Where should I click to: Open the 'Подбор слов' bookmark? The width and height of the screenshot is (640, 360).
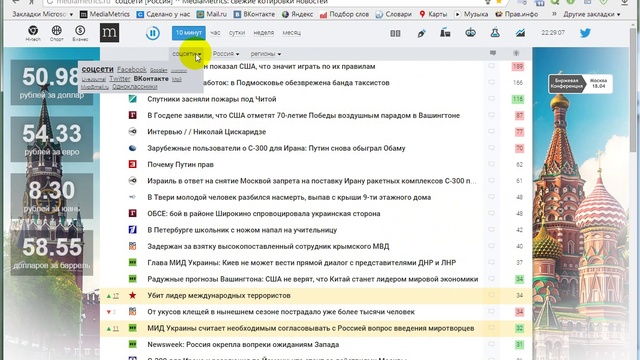click(x=344, y=14)
